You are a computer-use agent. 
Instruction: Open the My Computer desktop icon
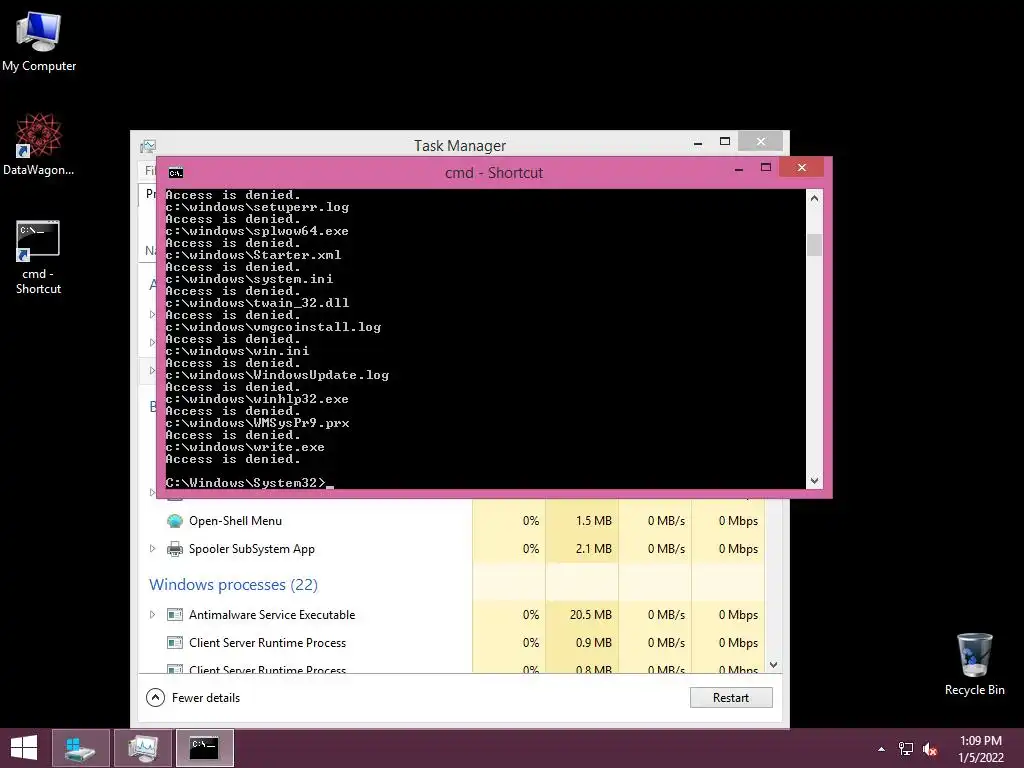(39, 42)
